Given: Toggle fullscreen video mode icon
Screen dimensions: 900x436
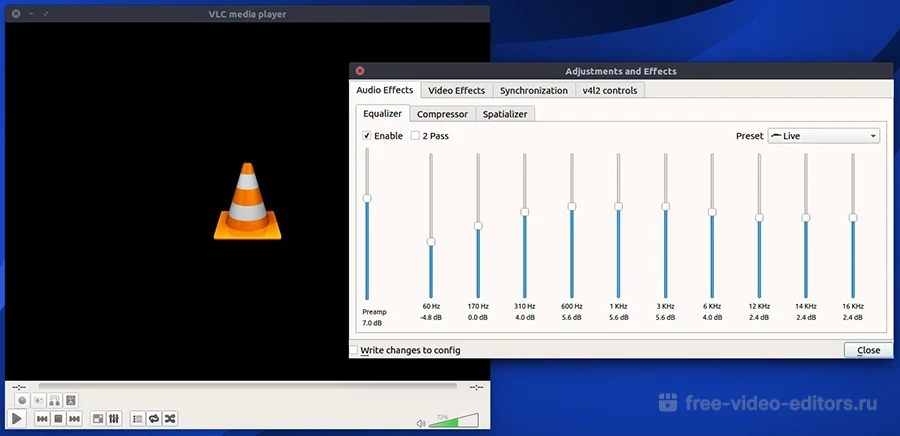Looking at the screenshot, I should [x=98, y=418].
